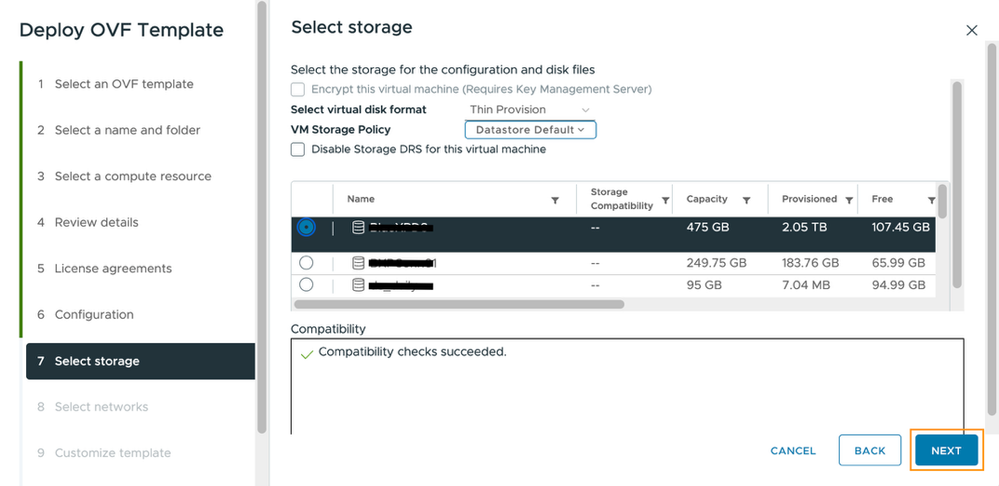
Task: Enable Disable Storage DRS checkbox
Action: pyautogui.click(x=298, y=149)
